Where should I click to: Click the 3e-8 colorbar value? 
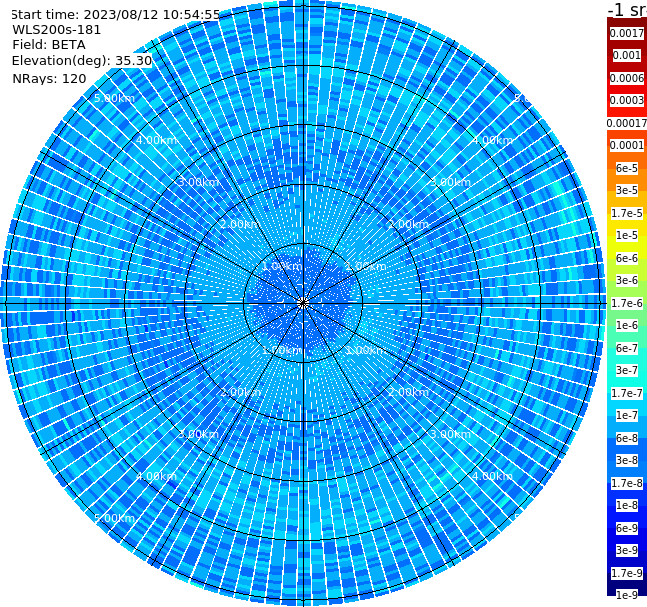click(x=627, y=460)
